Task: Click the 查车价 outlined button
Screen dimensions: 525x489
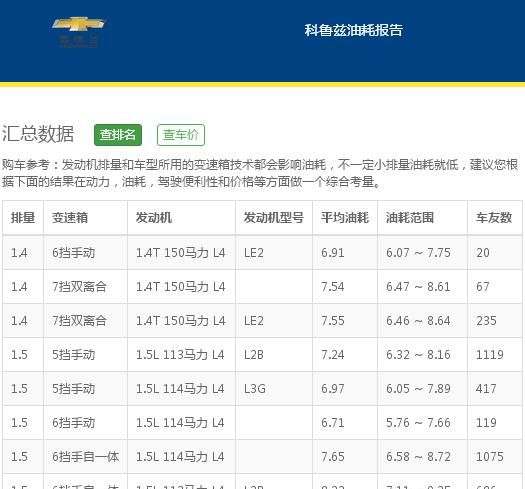Action: 181,135
